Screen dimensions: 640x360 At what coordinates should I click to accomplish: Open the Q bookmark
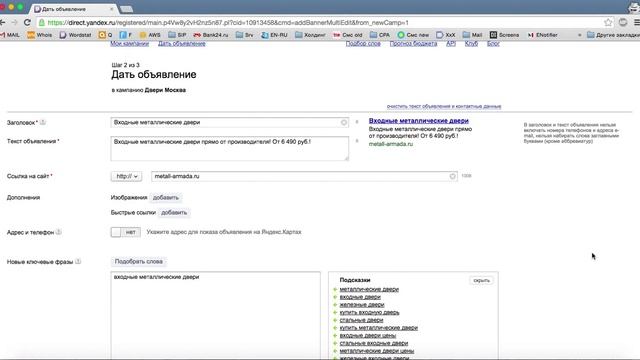105,35
